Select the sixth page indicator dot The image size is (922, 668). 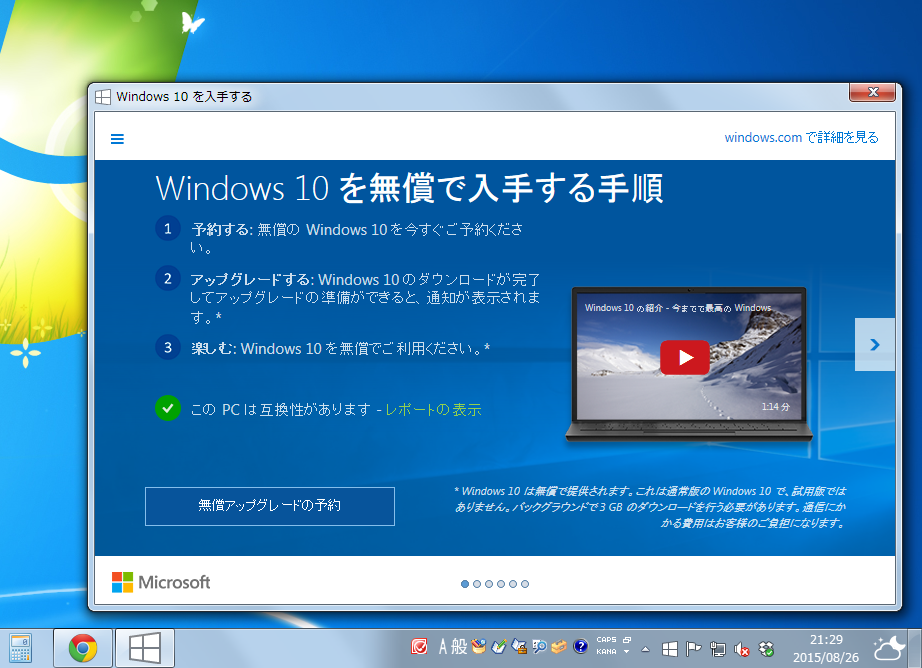pyautogui.click(x=525, y=584)
